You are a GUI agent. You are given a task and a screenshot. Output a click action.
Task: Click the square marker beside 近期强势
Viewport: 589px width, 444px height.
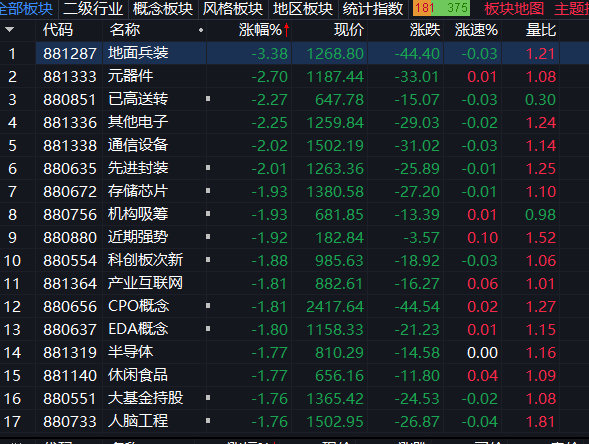[x=208, y=237]
